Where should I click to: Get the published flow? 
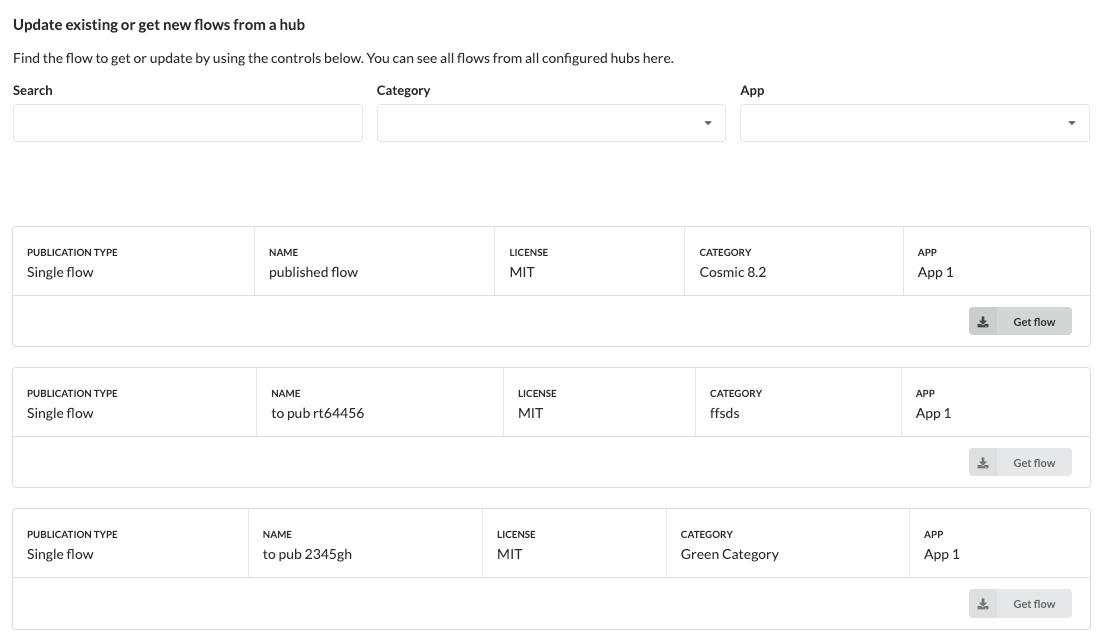[x=1020, y=321]
